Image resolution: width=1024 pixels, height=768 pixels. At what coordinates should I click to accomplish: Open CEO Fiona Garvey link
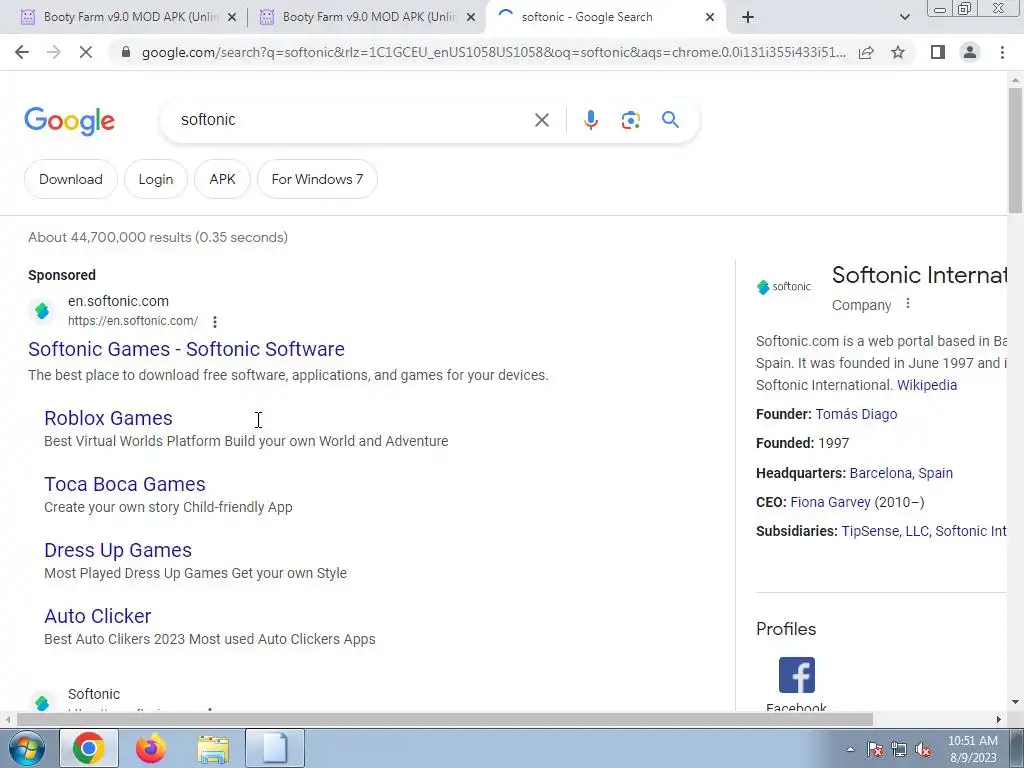pos(830,502)
